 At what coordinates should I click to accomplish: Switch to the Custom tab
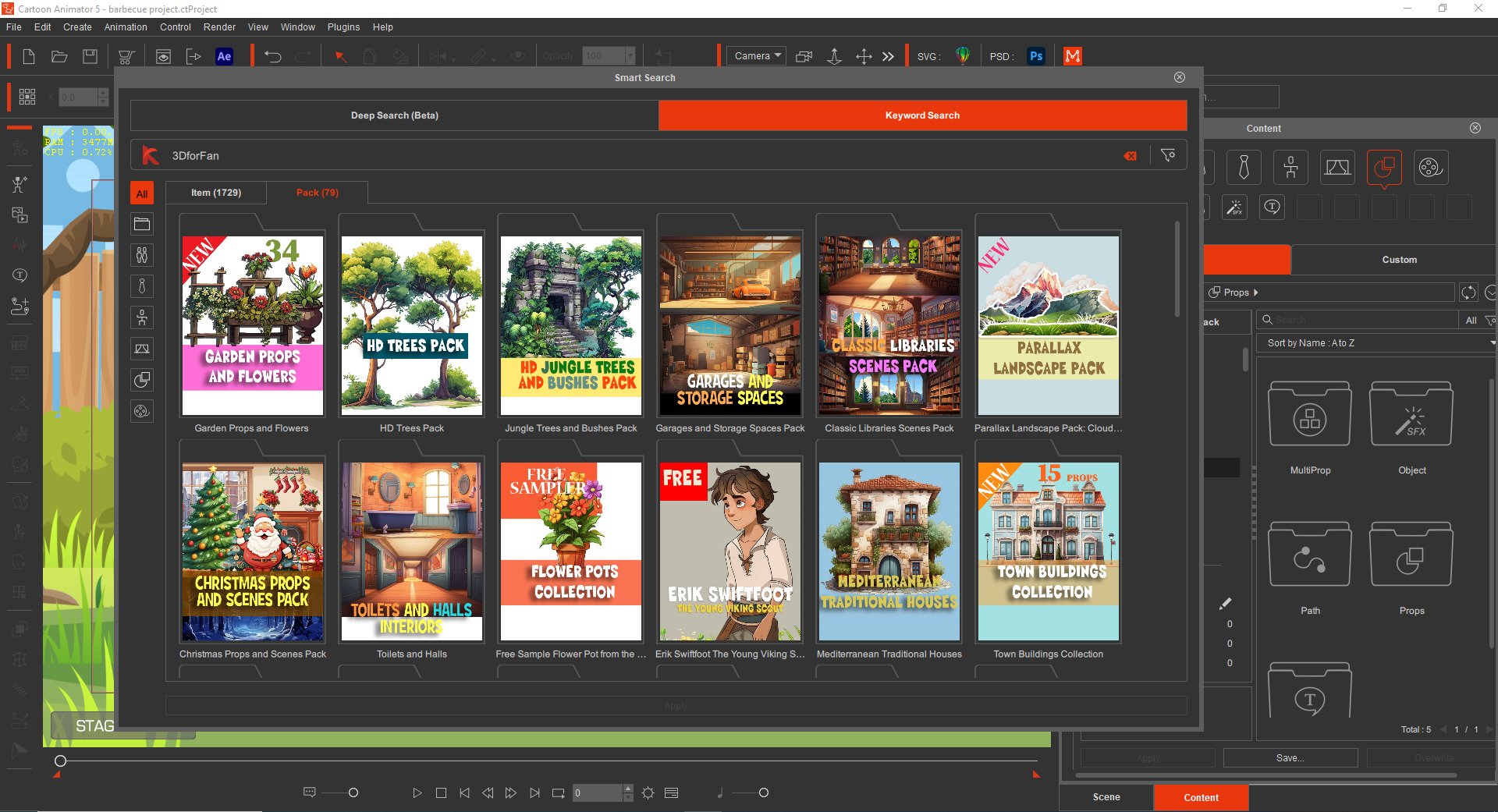[x=1399, y=260]
